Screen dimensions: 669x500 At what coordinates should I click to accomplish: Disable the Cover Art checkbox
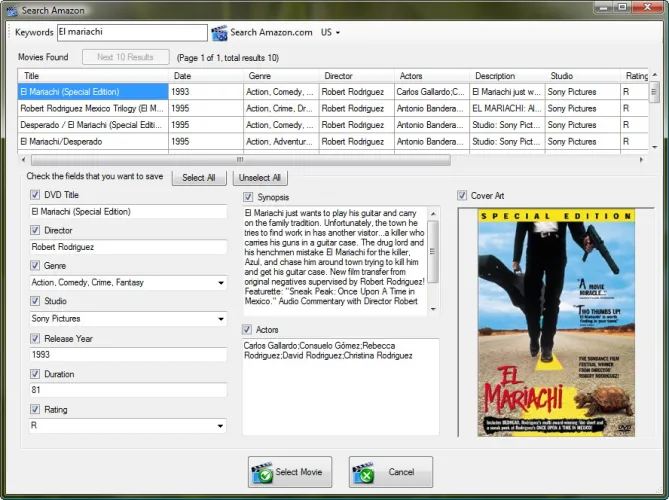pos(462,195)
